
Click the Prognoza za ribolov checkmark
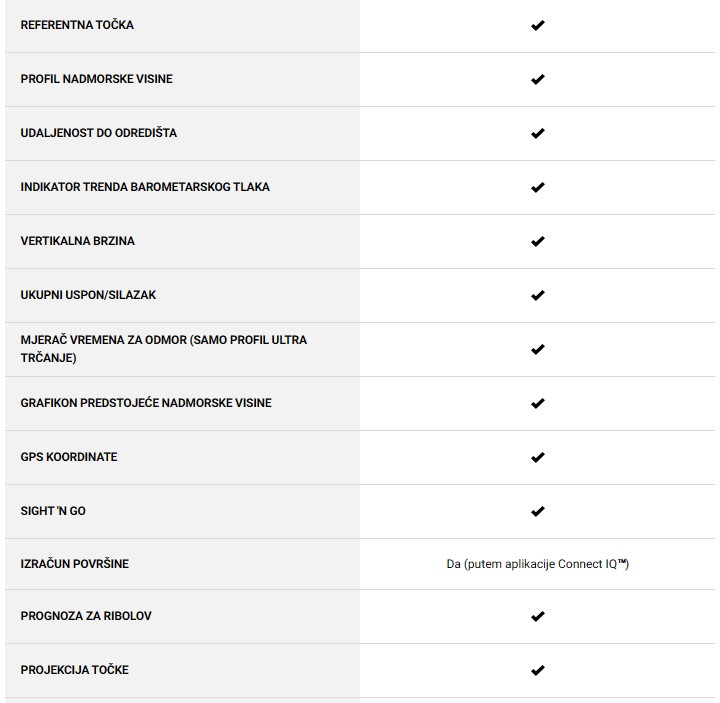(537, 617)
